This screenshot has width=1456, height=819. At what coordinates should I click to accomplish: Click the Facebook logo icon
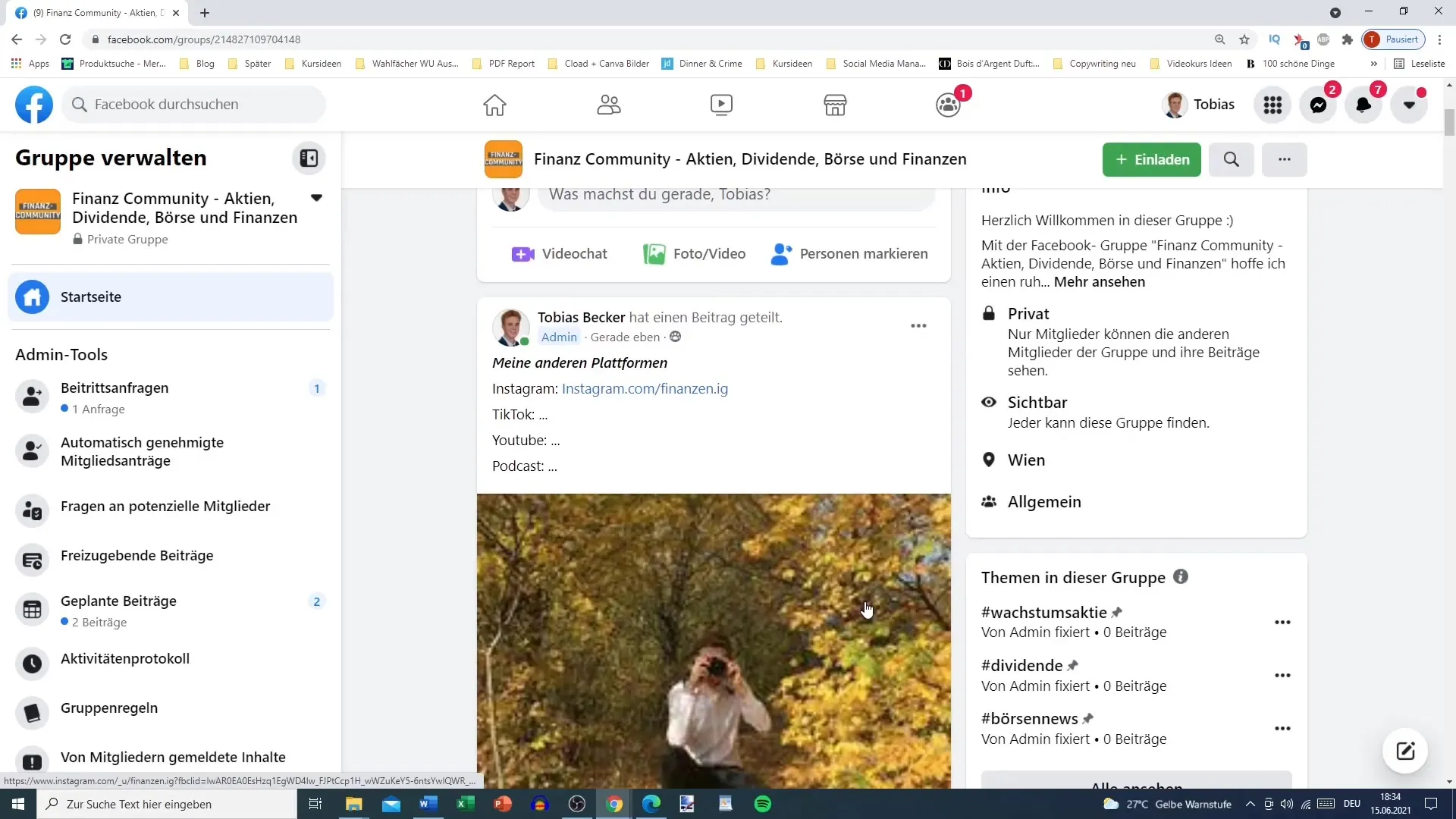[34, 105]
